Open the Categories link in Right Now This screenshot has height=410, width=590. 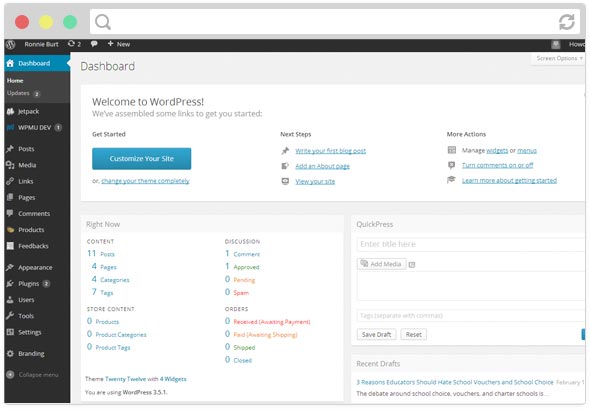click(x=115, y=280)
